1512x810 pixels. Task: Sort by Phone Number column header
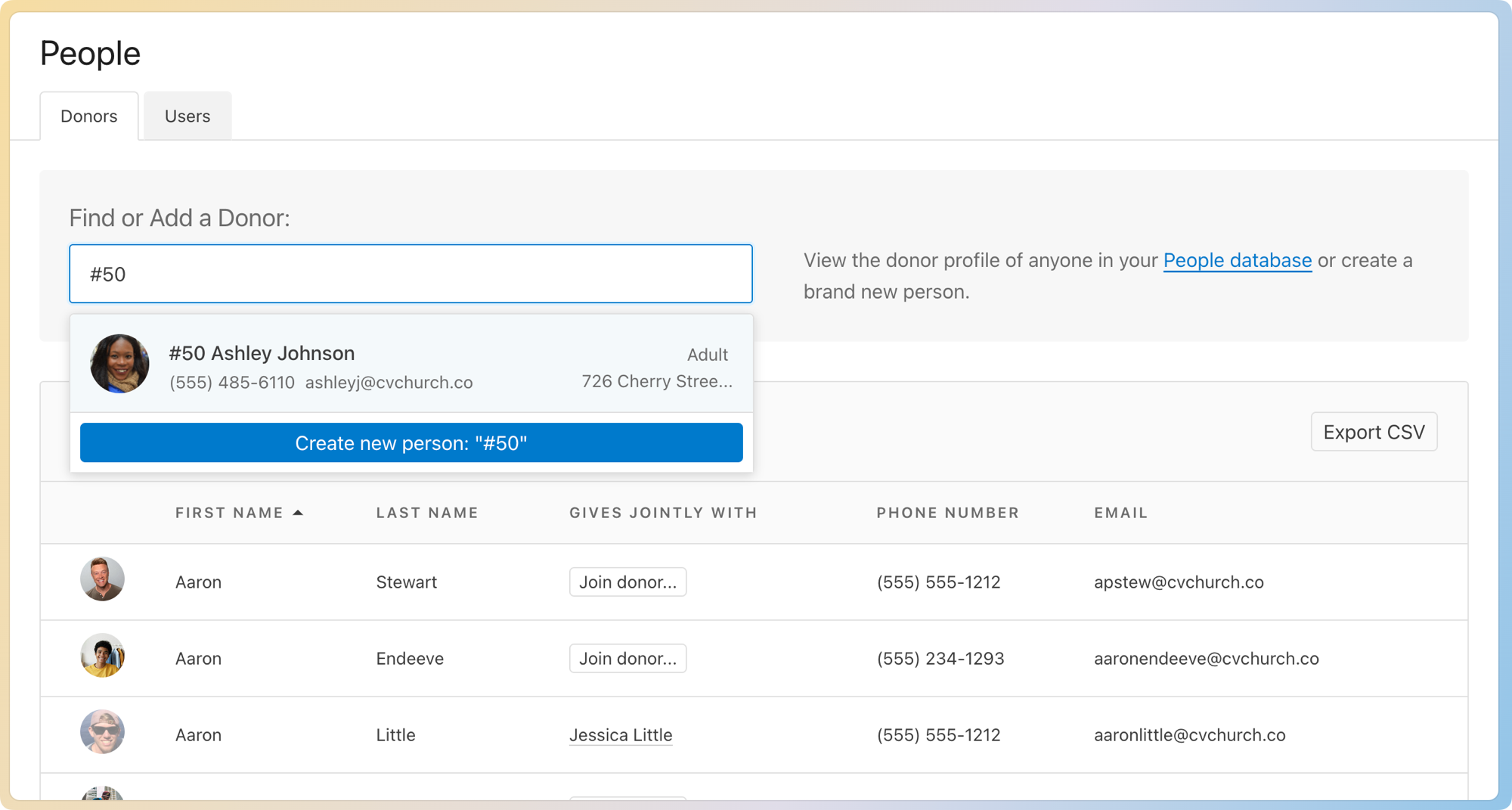(x=947, y=513)
